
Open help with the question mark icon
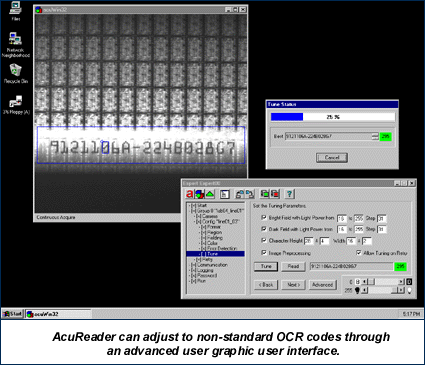click(289, 194)
